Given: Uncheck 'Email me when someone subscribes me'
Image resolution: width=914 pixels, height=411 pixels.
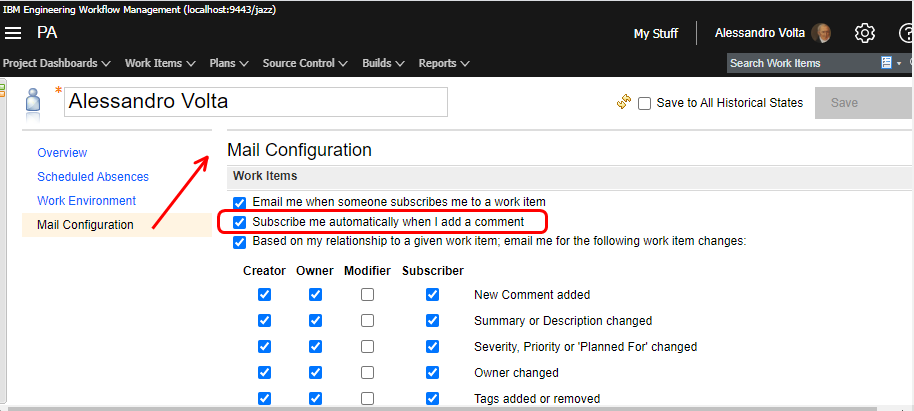Looking at the screenshot, I should [x=239, y=202].
